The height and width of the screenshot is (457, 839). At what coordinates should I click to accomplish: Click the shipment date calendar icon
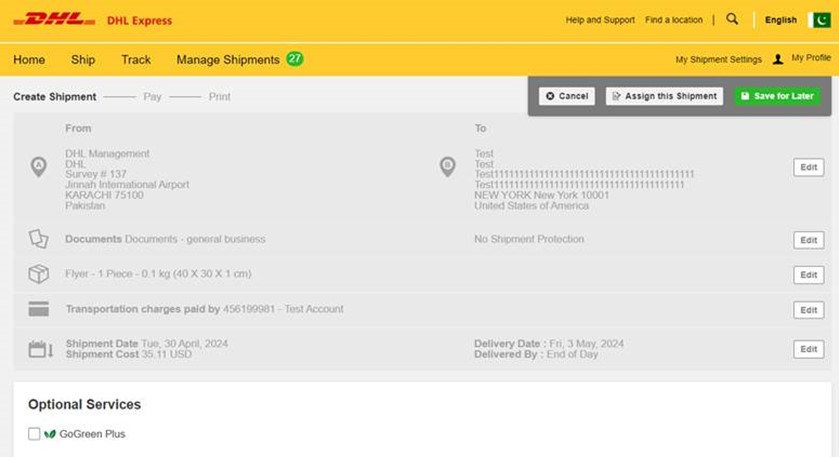click(x=41, y=349)
